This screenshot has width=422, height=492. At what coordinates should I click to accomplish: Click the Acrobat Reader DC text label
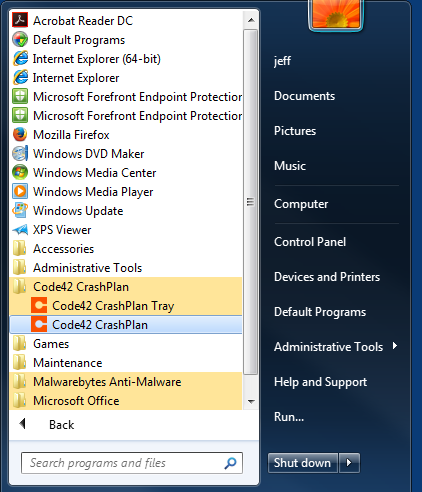(x=83, y=21)
